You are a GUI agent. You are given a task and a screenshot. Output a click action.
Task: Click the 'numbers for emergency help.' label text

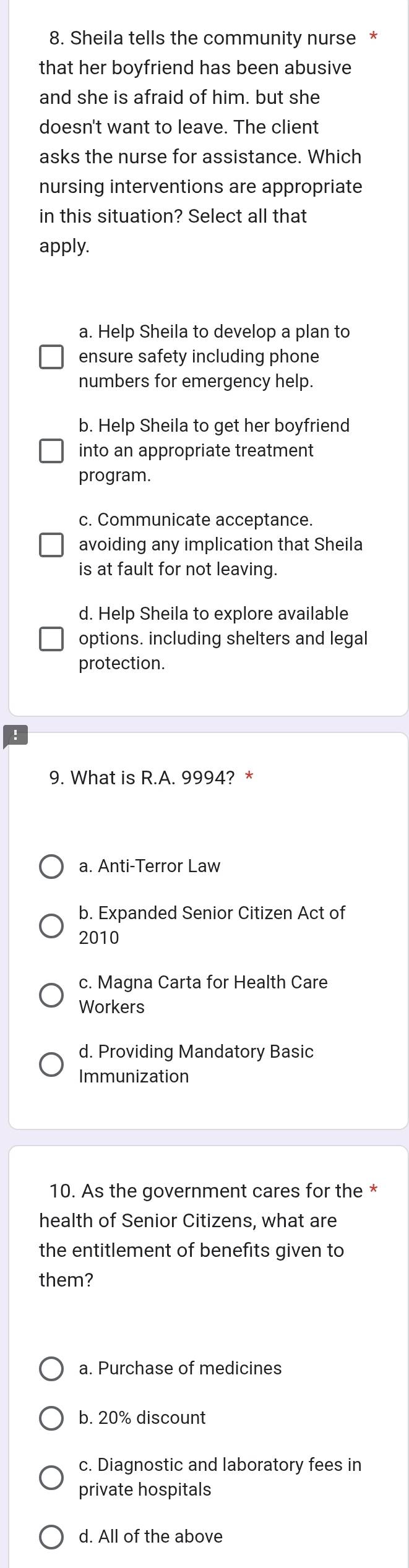(196, 382)
